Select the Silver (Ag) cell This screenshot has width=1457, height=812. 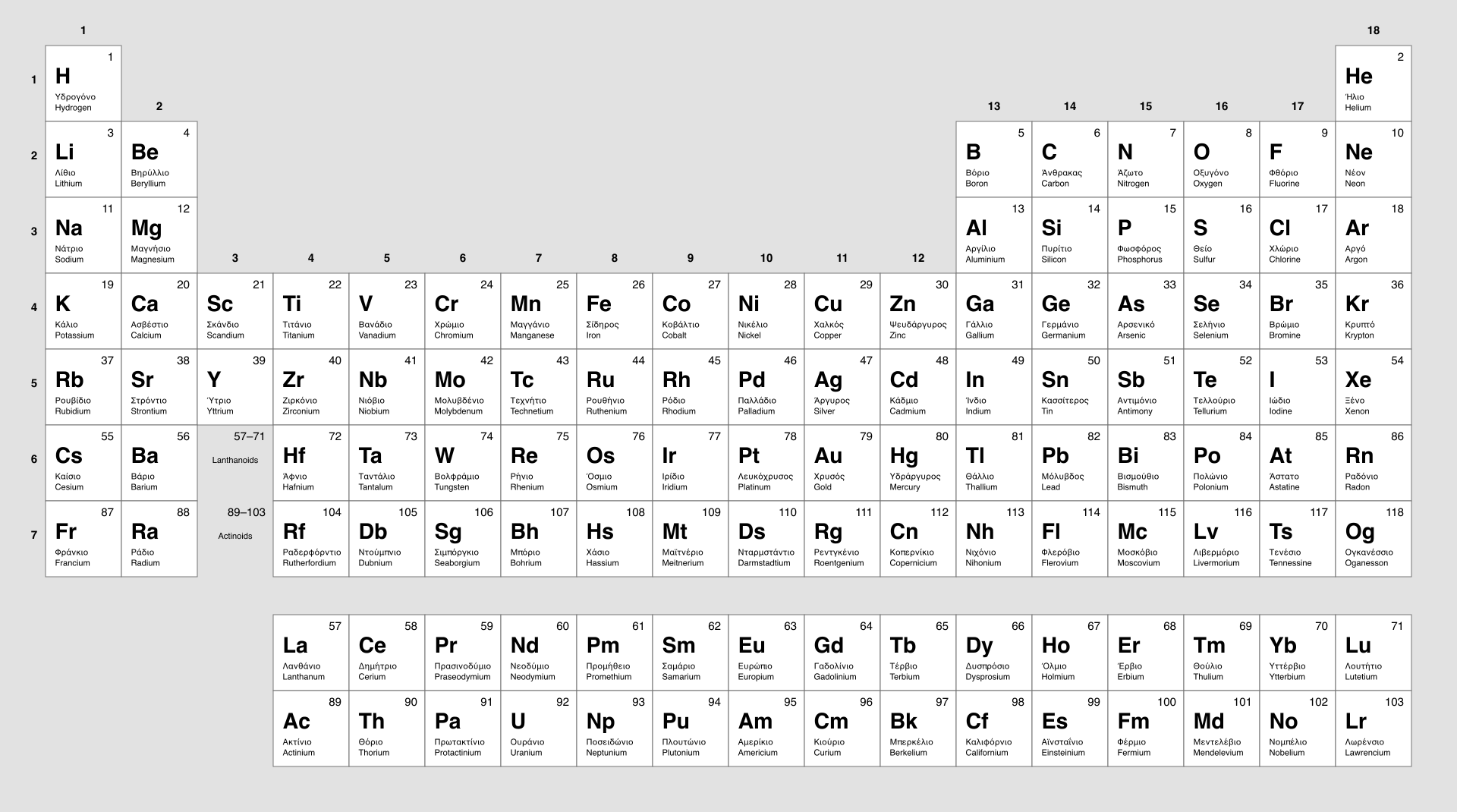(842, 387)
